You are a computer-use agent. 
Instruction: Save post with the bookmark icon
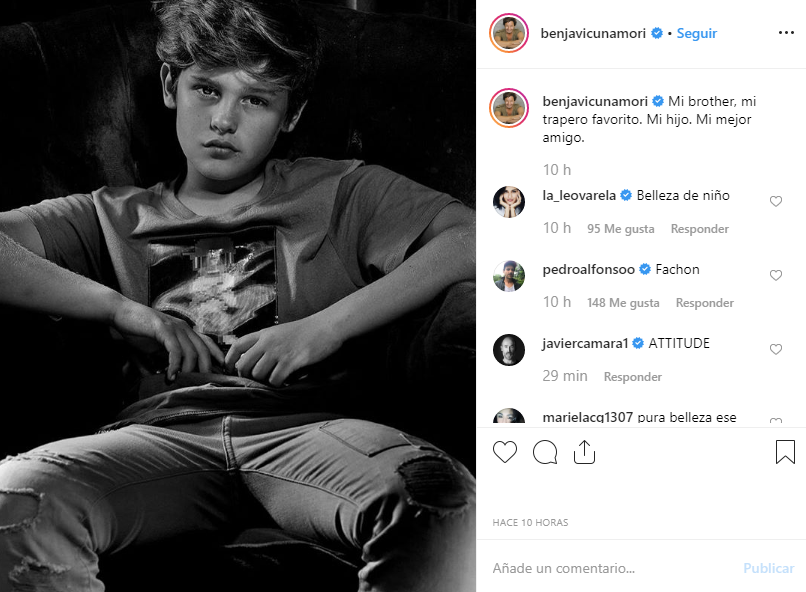pos(785,453)
